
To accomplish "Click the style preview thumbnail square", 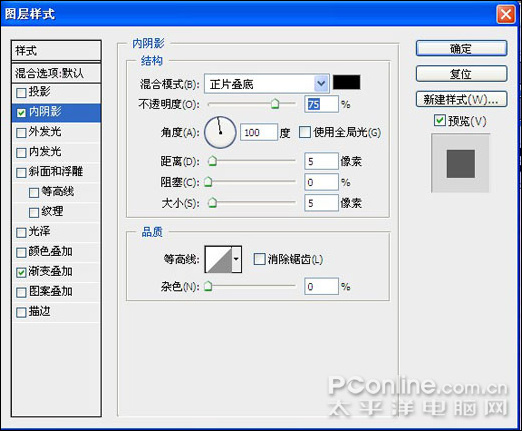I will (460, 163).
